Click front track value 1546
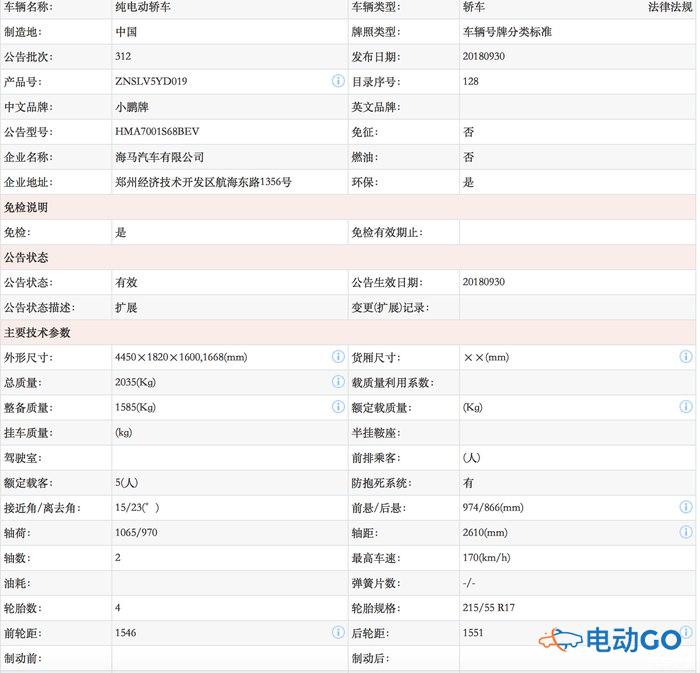This screenshot has width=700, height=673. (x=125, y=632)
